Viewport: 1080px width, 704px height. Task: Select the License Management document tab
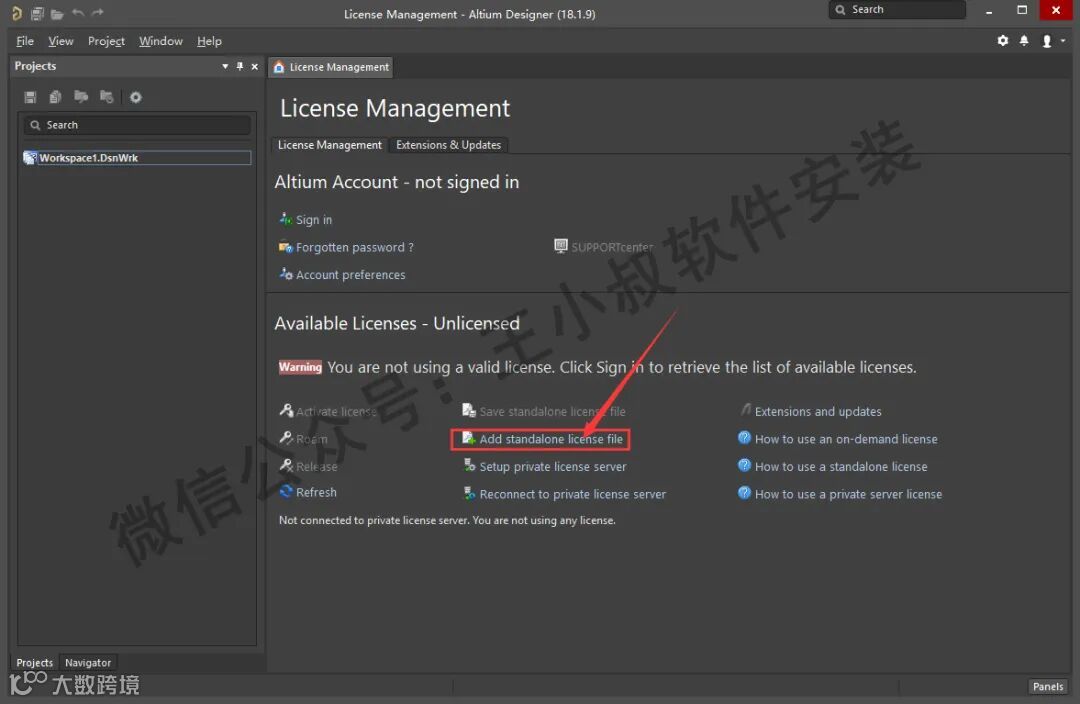331,67
